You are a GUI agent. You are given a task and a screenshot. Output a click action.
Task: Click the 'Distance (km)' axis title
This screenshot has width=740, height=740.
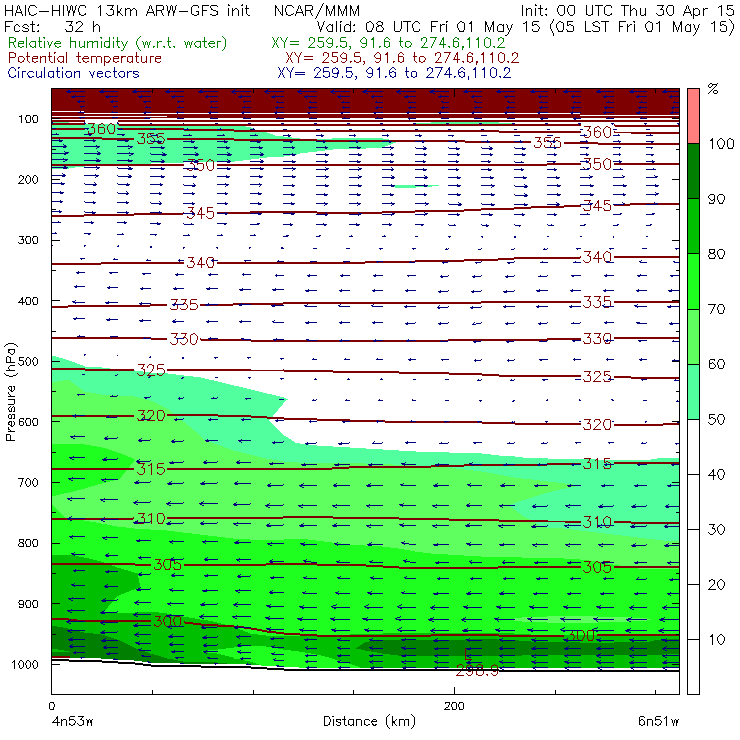point(369,721)
